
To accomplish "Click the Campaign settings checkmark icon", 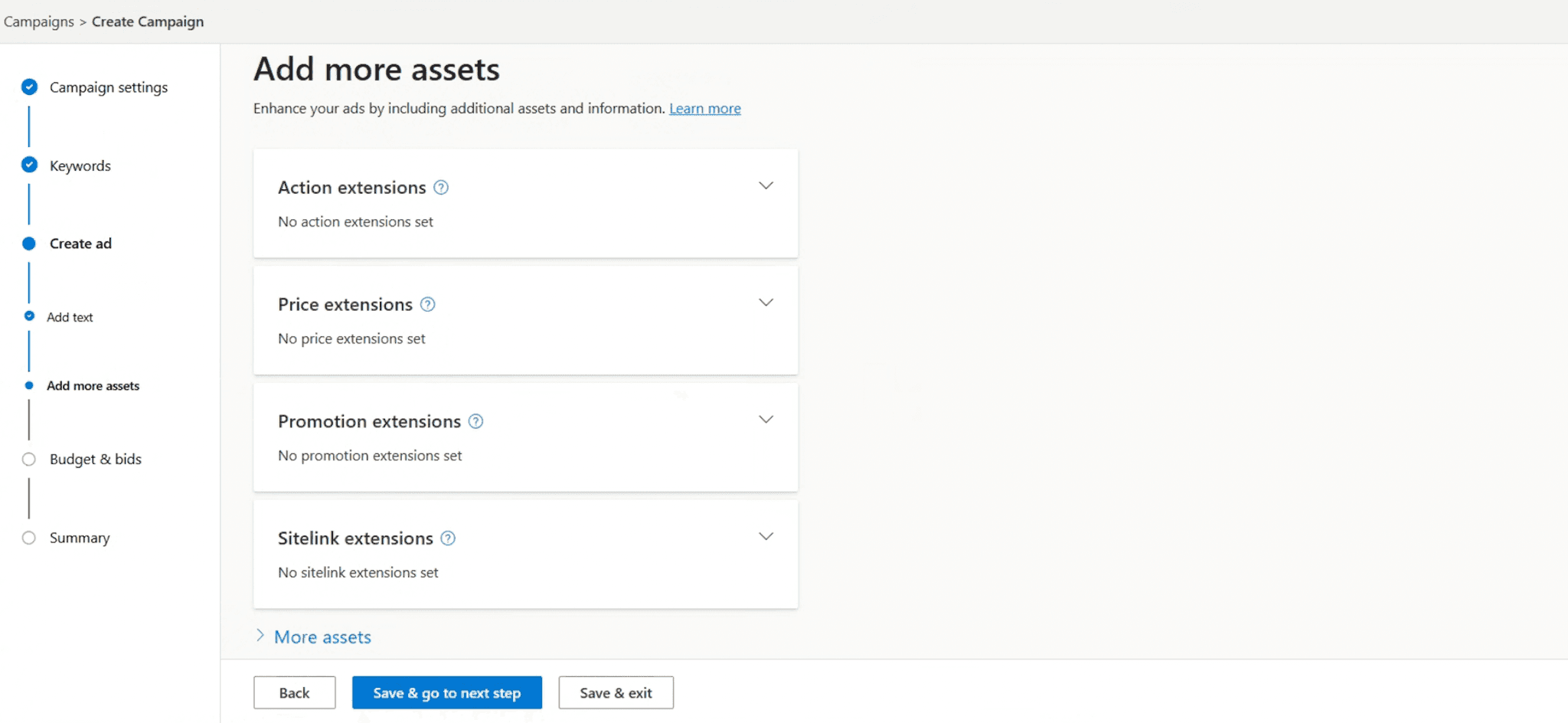I will click(29, 87).
